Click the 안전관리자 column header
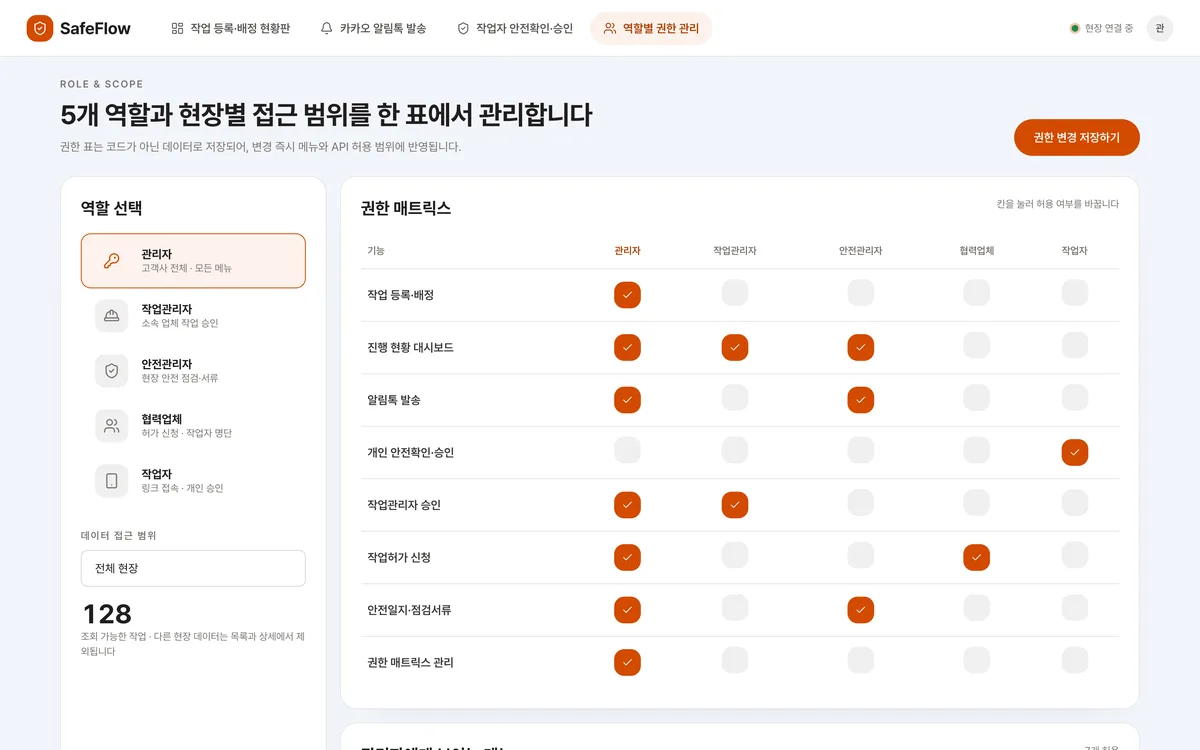1200x750 pixels. coord(860,251)
